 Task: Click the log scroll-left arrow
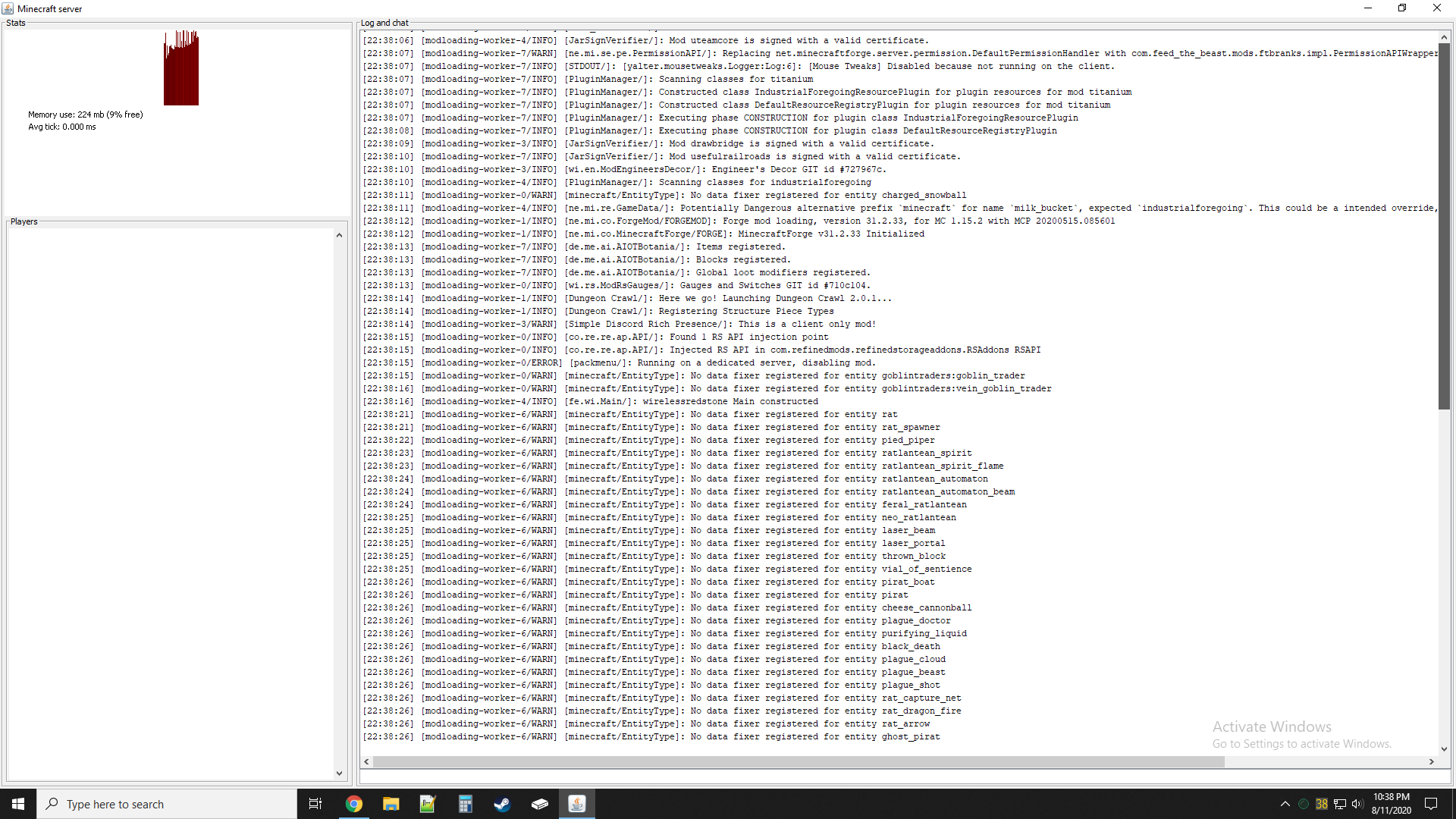367,761
